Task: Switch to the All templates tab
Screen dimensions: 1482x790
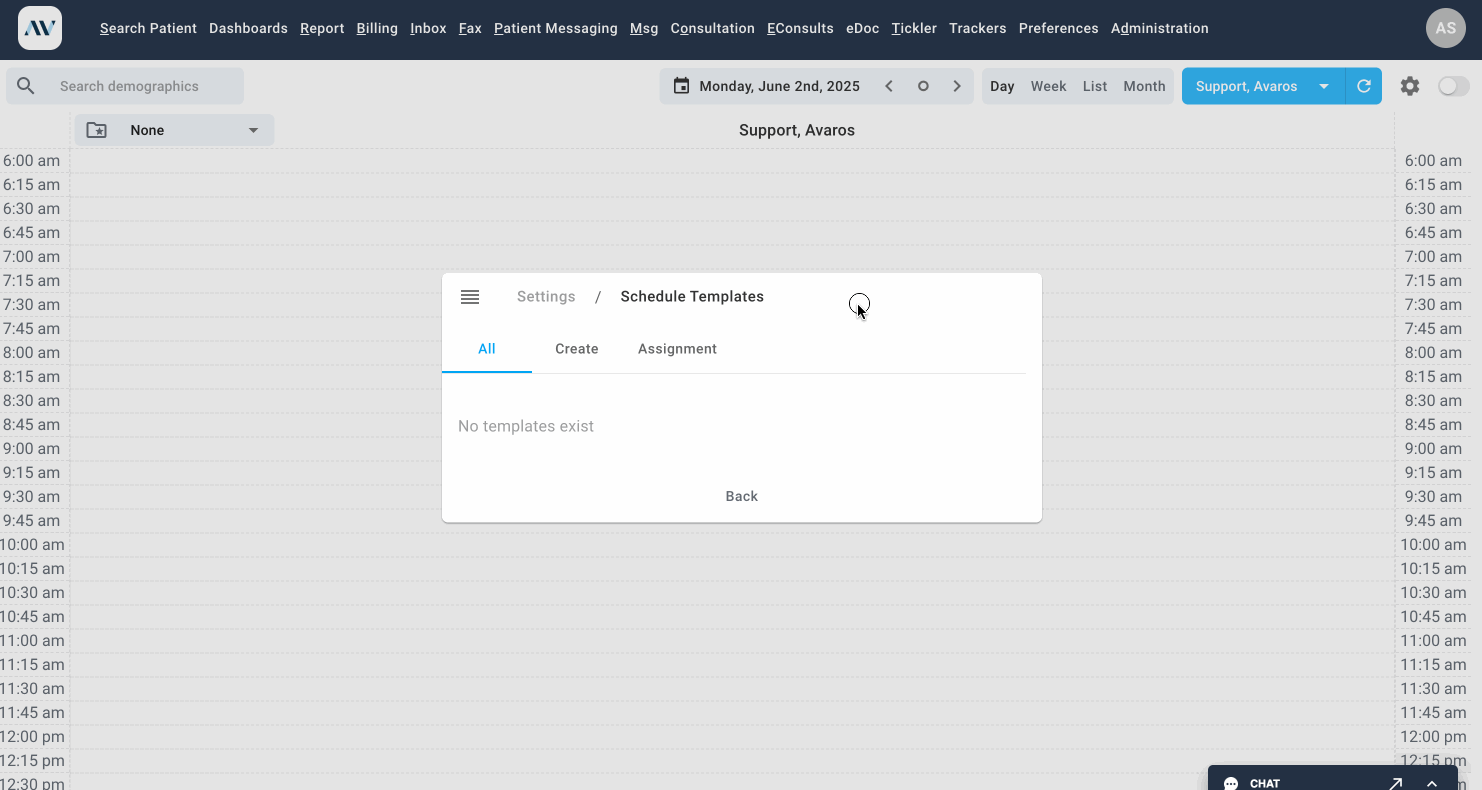Action: pyautogui.click(x=487, y=349)
